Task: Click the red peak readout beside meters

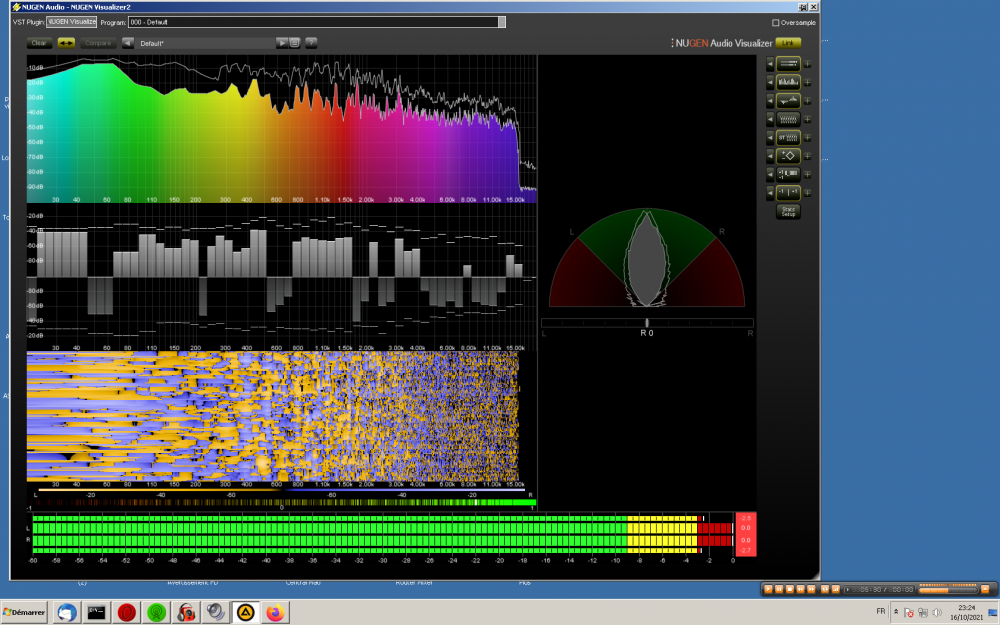Action: coord(746,534)
